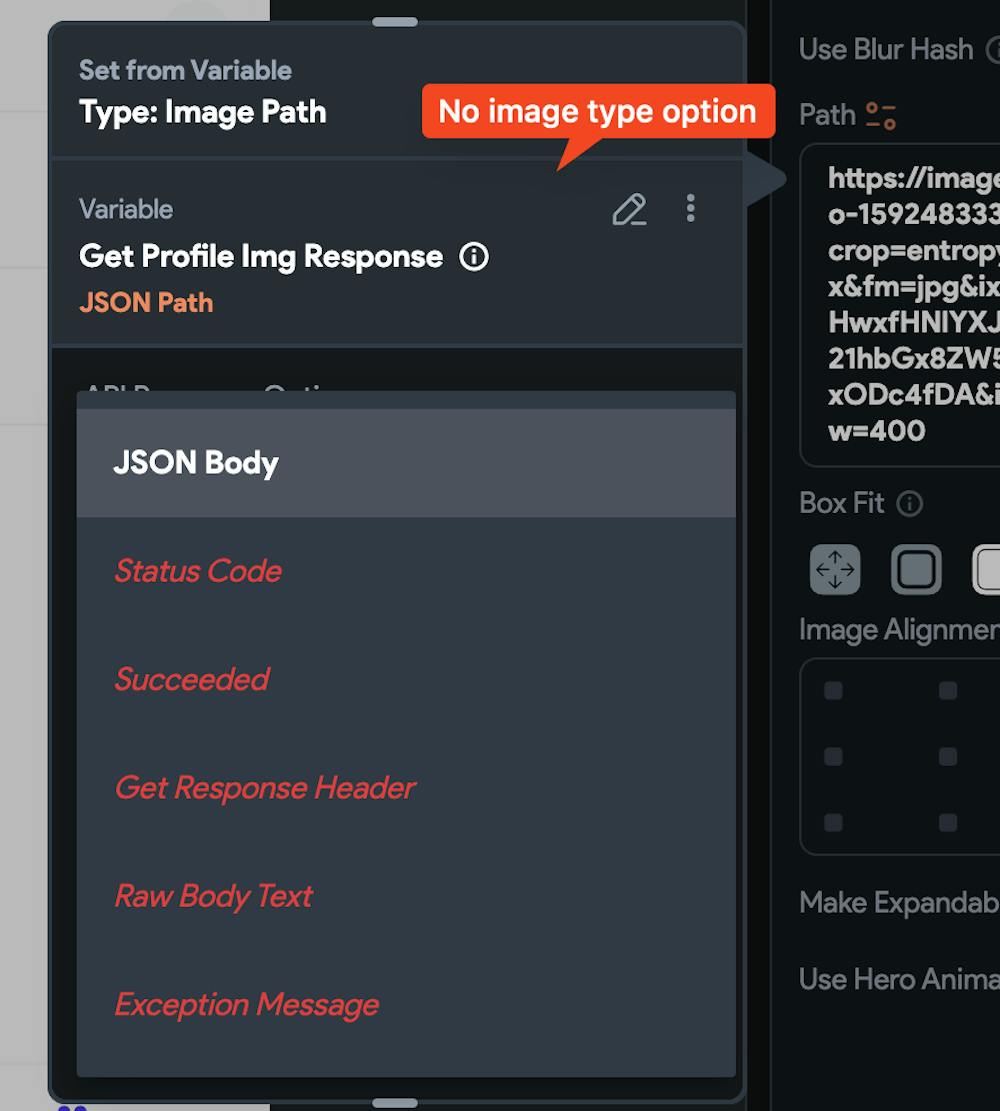Click the JSON Path orange label
The height and width of the screenshot is (1111, 1000).
coord(146,303)
